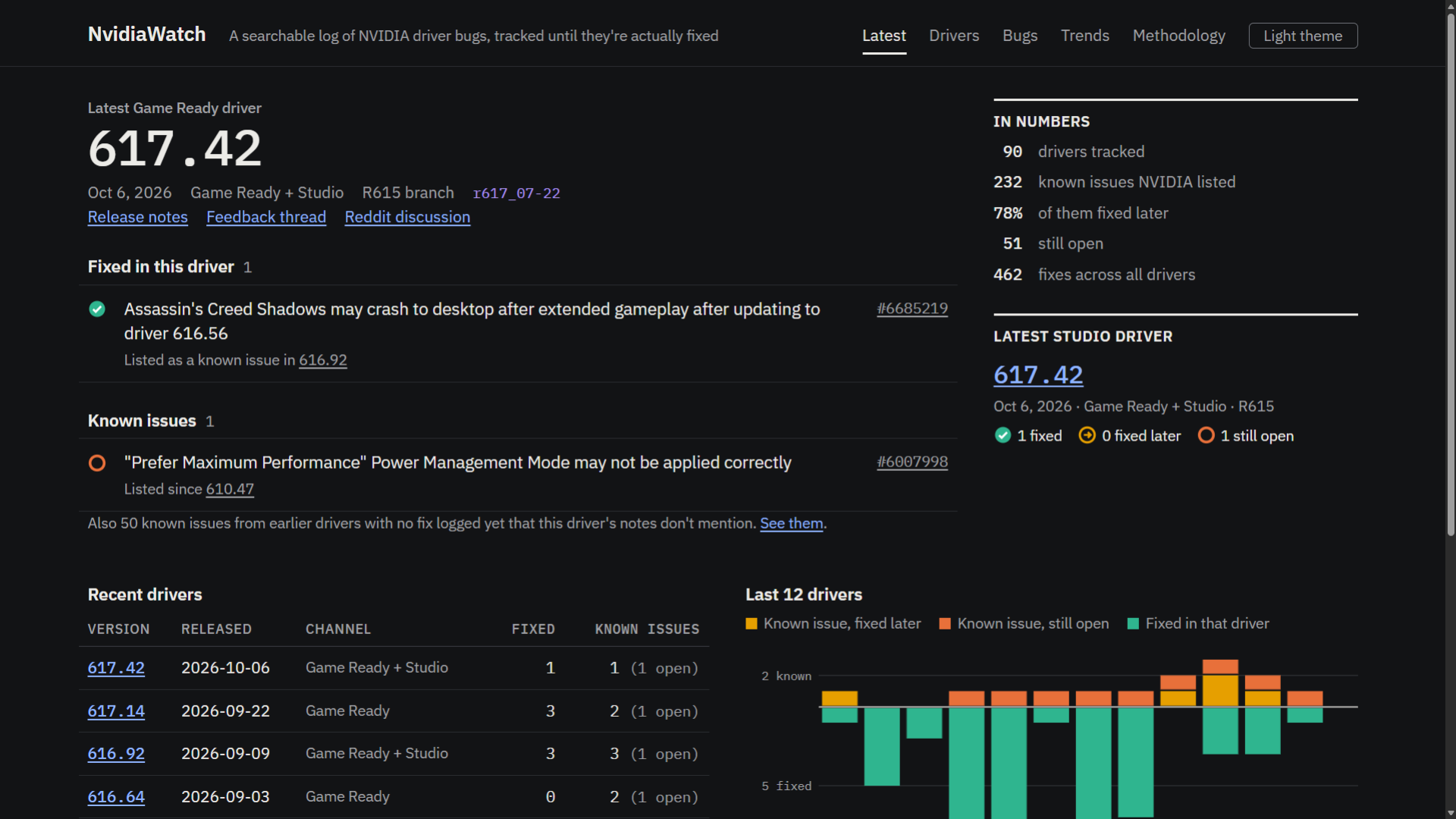Click the orange 'Known issue, still open' legend swatch

click(945, 623)
